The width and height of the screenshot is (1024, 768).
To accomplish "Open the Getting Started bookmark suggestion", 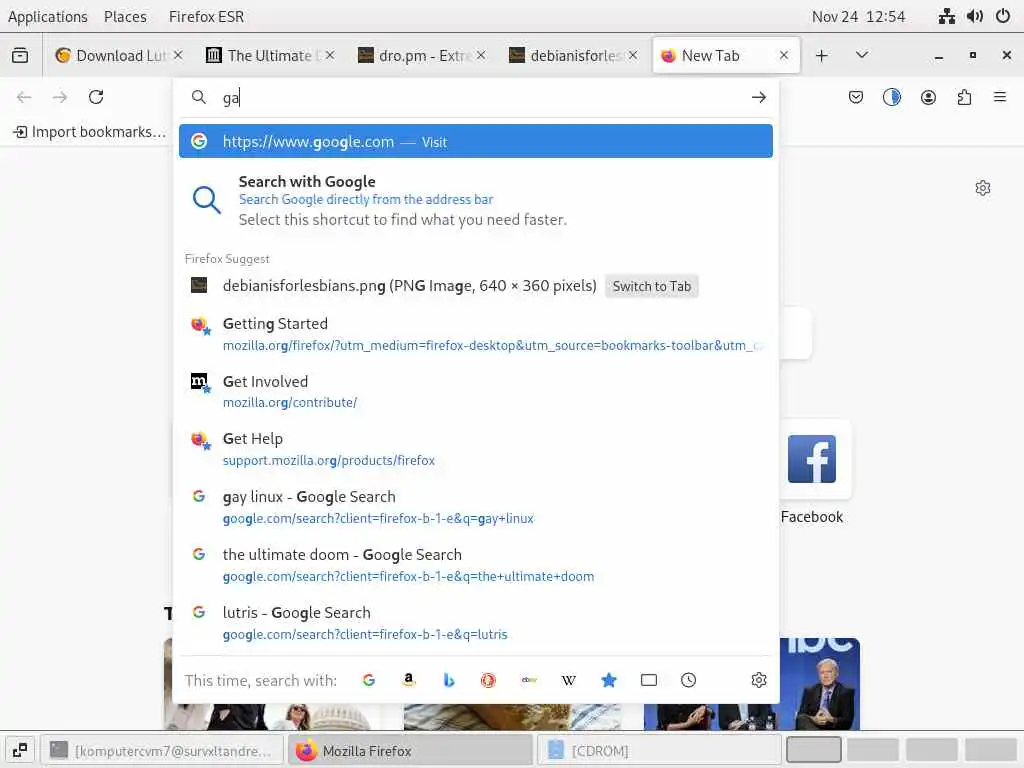I will 475,334.
